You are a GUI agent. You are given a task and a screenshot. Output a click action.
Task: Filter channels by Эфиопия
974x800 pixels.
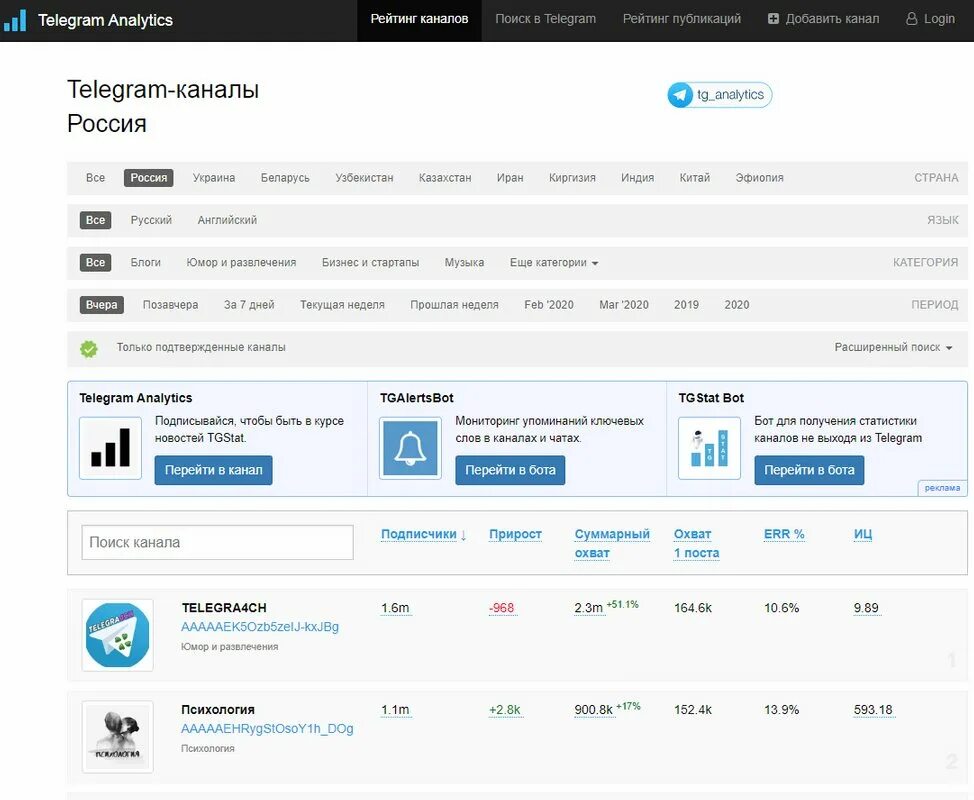coord(759,178)
